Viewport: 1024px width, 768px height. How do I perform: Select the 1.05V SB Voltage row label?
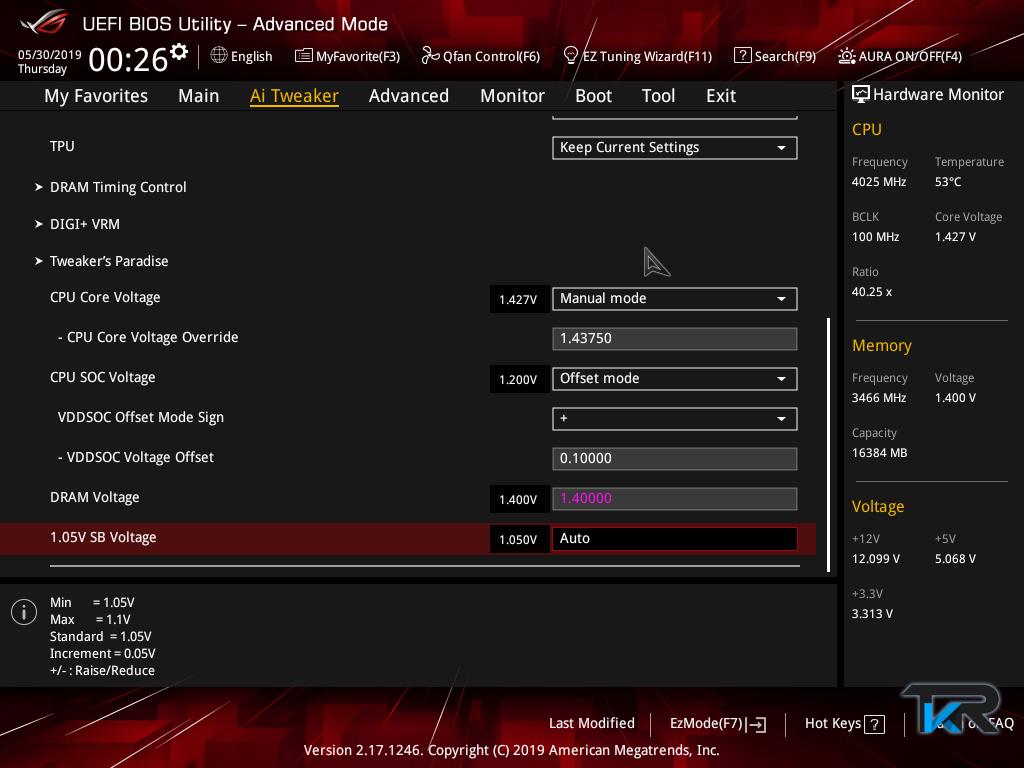click(x=103, y=537)
